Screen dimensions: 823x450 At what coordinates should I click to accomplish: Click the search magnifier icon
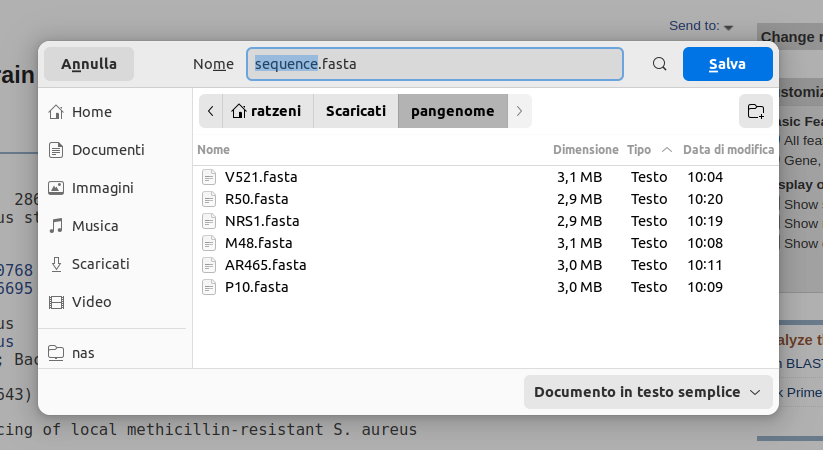coord(659,64)
